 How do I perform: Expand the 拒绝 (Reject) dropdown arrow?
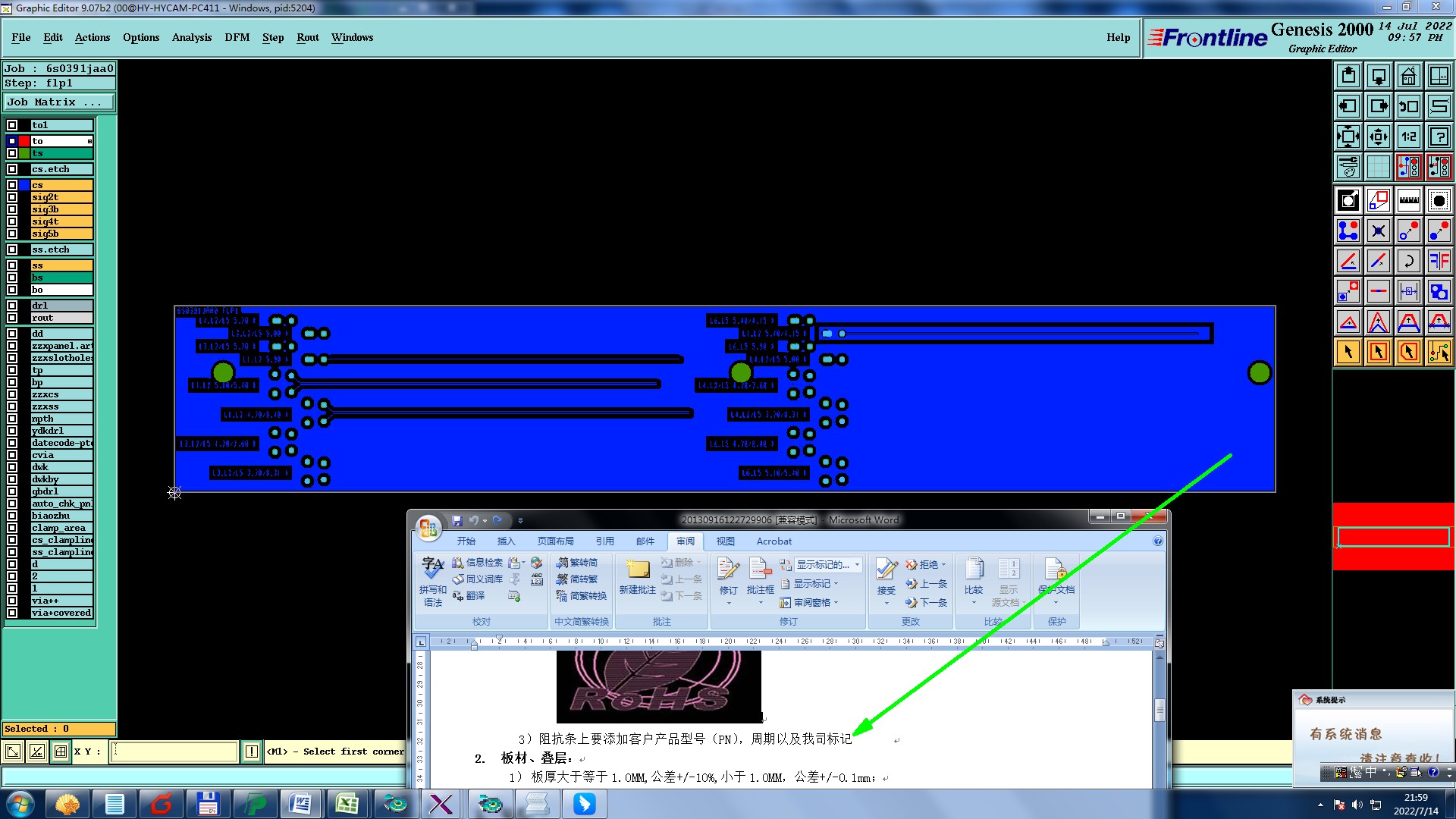(x=943, y=565)
